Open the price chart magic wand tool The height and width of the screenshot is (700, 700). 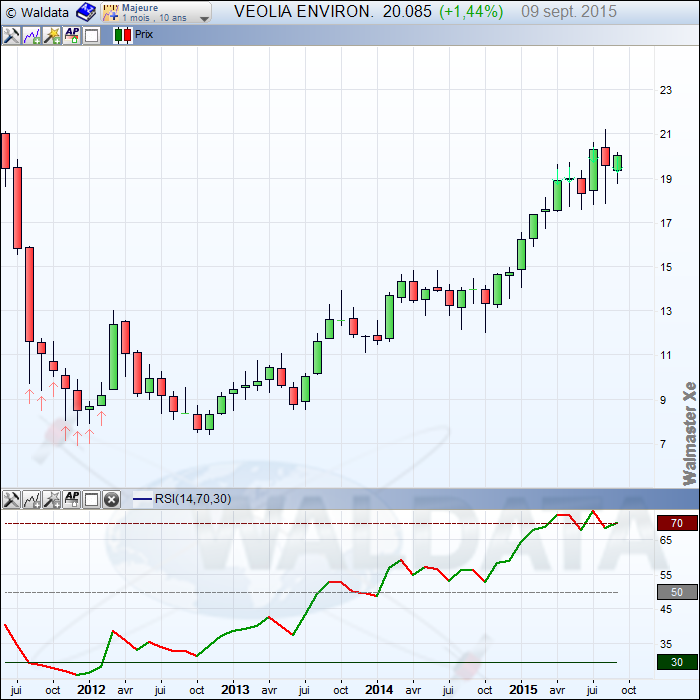coord(52,35)
